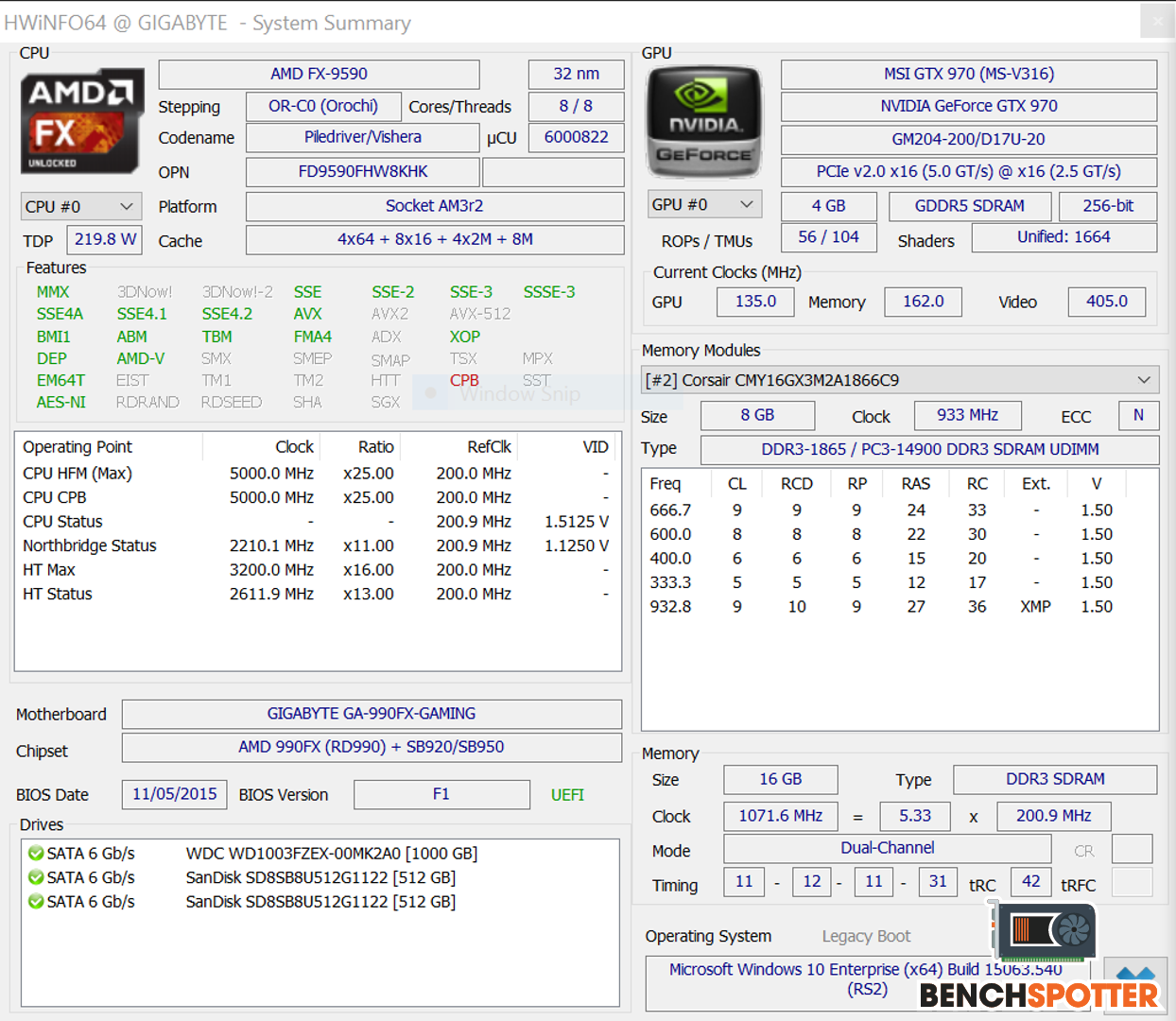Click the AES-NI feature label

pos(61,402)
